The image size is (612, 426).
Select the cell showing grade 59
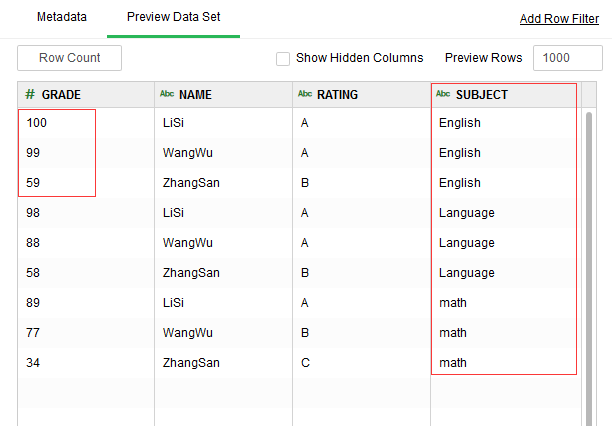coord(34,183)
